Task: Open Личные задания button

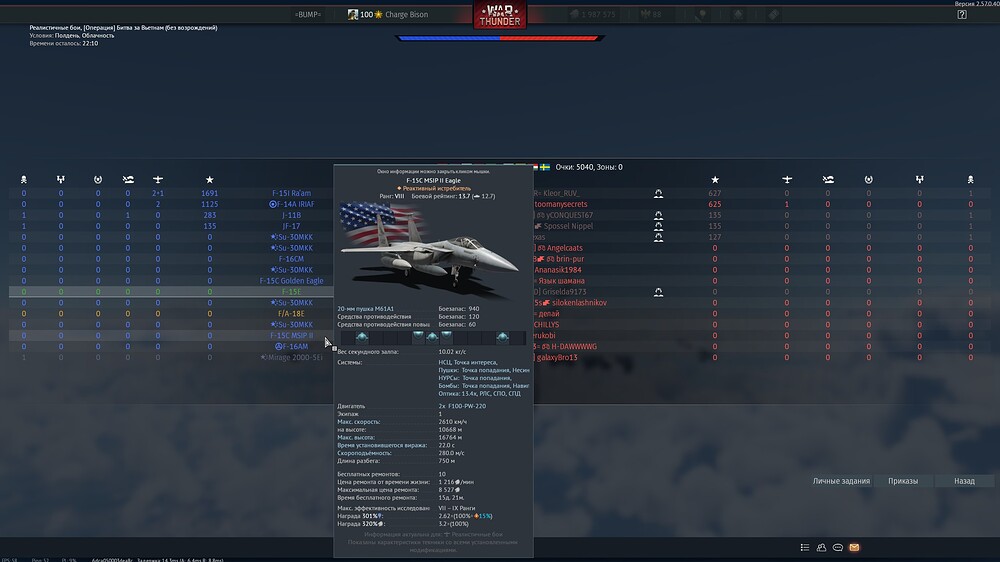Action: tap(841, 481)
